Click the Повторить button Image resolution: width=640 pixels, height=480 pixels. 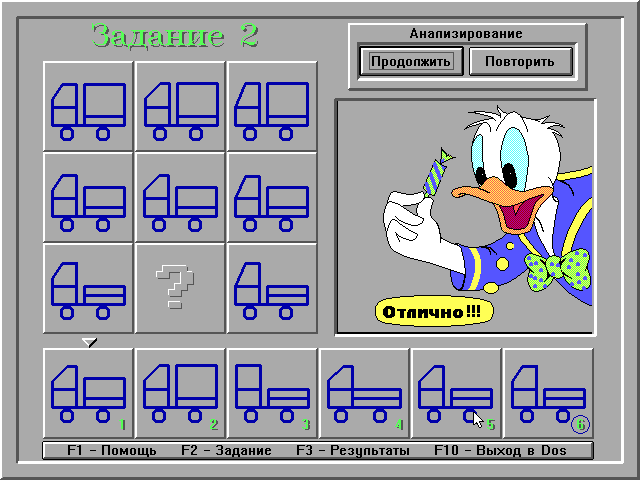(521, 61)
